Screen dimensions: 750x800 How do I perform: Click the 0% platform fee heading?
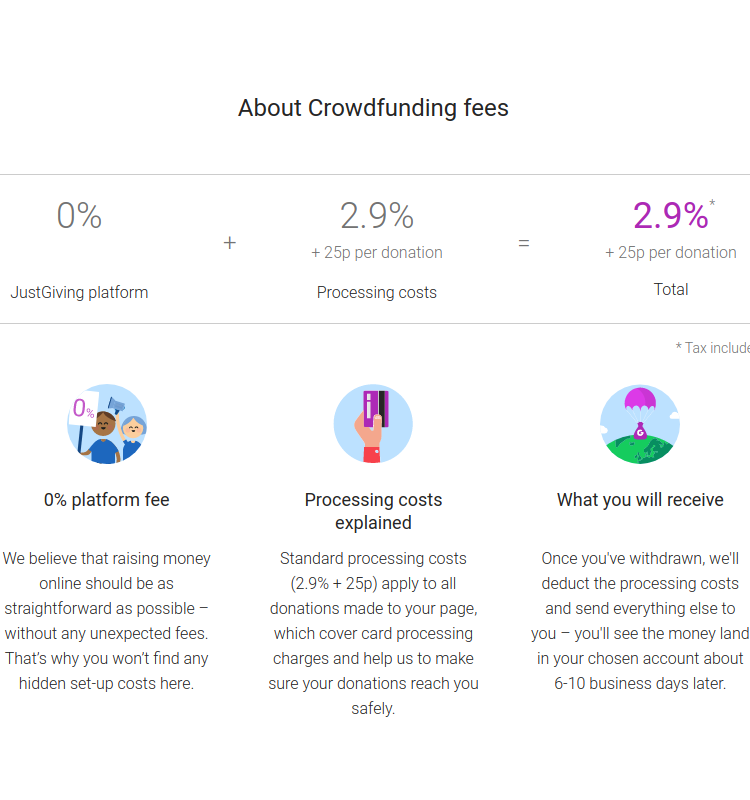pos(107,500)
